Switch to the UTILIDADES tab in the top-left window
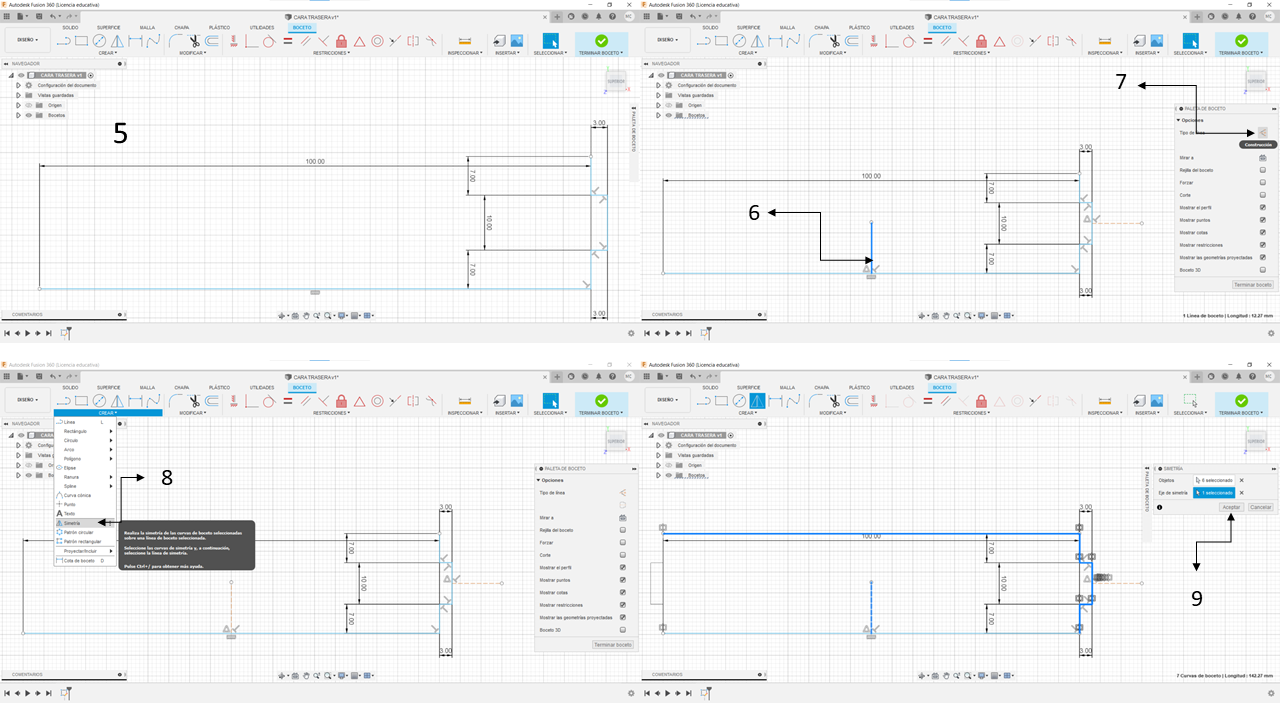 [x=261, y=27]
